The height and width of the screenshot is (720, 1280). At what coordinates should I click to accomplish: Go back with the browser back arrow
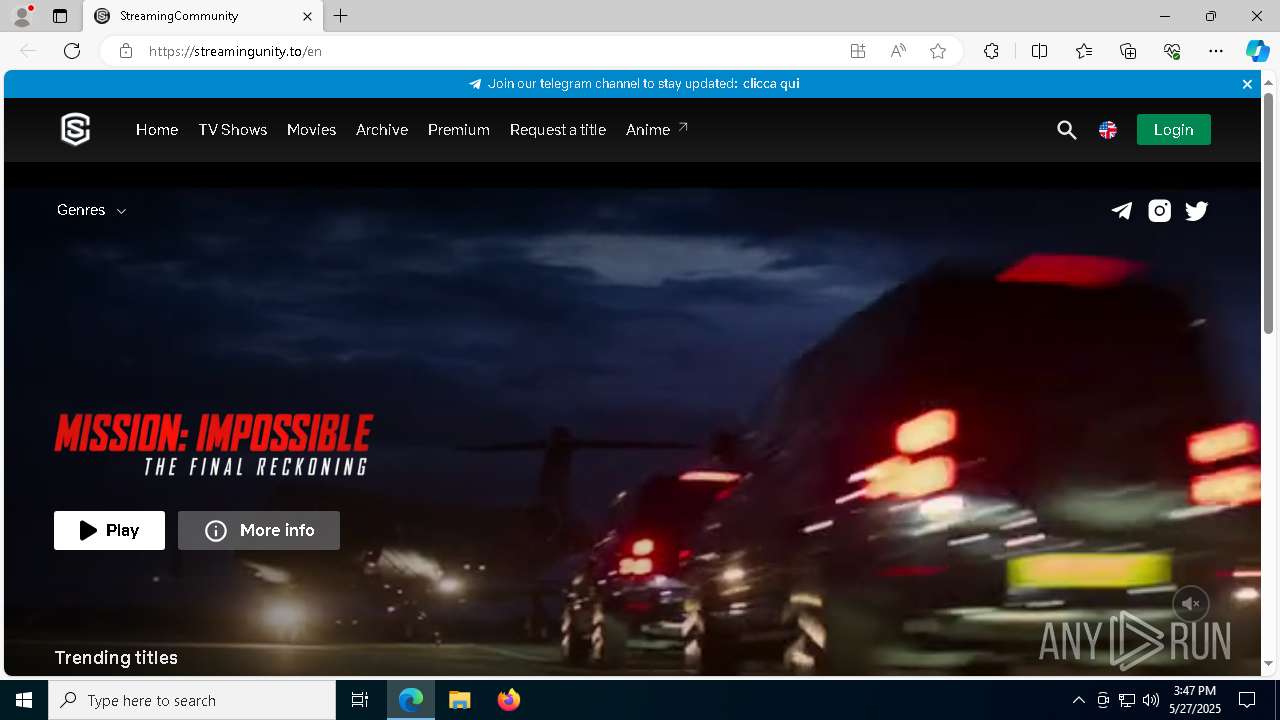pos(28,51)
